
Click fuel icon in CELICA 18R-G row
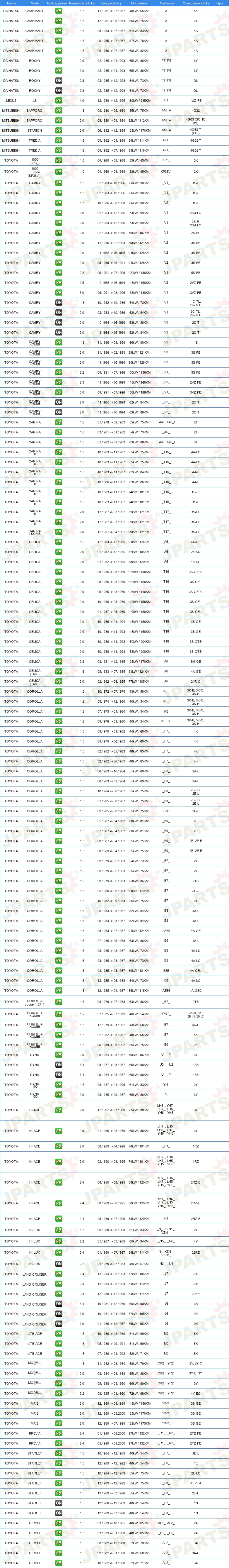click(x=59, y=562)
